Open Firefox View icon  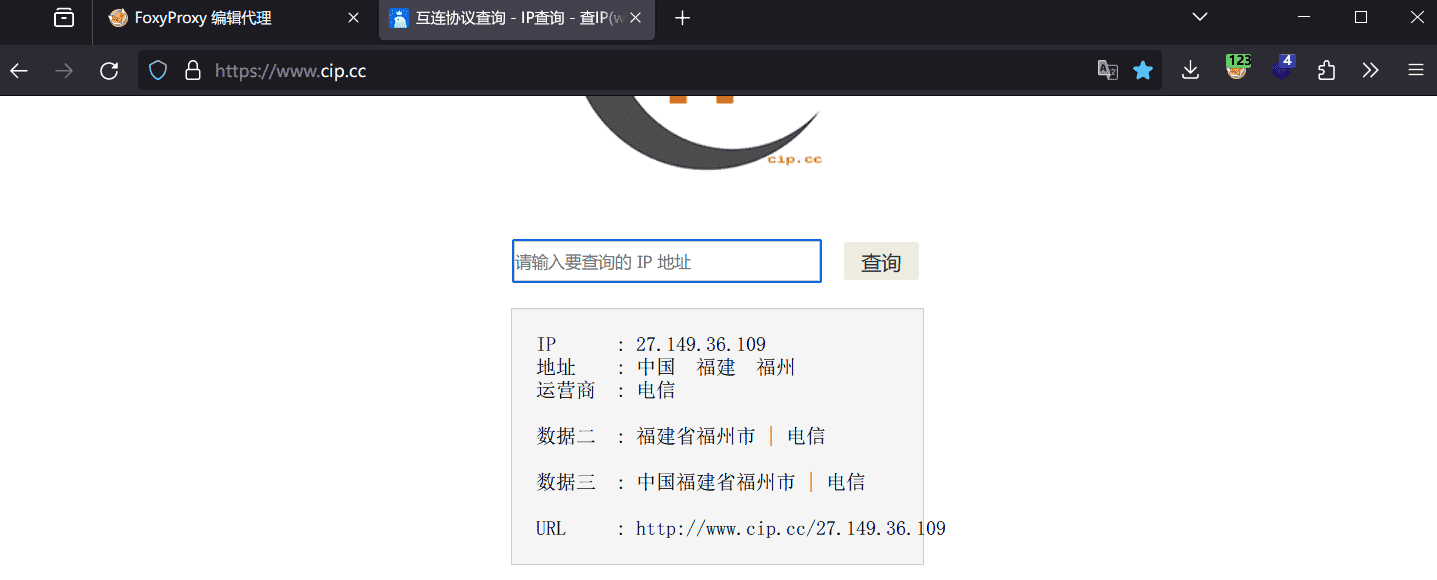(64, 17)
